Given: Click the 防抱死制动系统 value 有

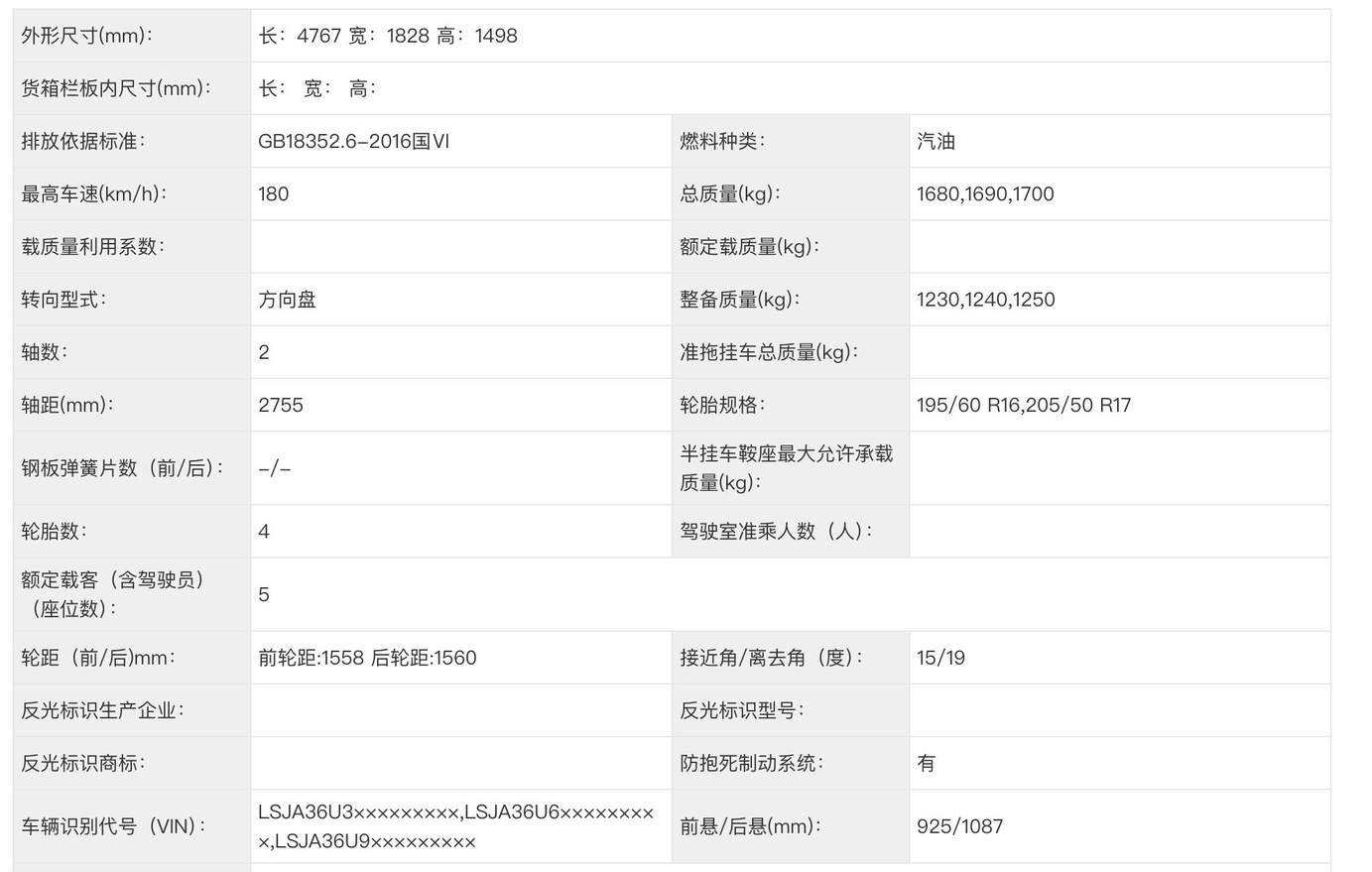Looking at the screenshot, I should (x=927, y=763).
